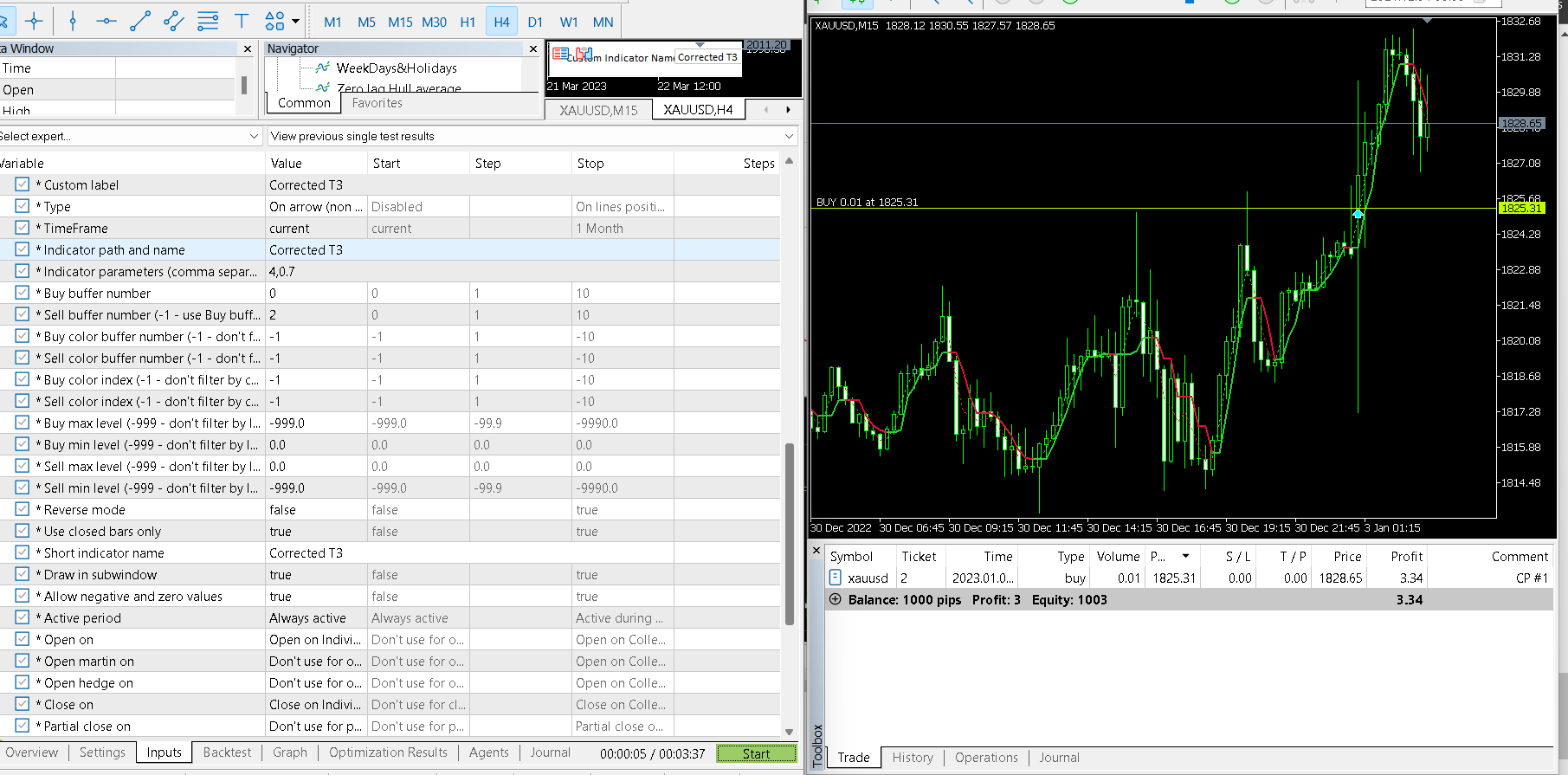This screenshot has width=1568, height=775.
Task: Click the chart tabs left arrow
Action: point(765,110)
